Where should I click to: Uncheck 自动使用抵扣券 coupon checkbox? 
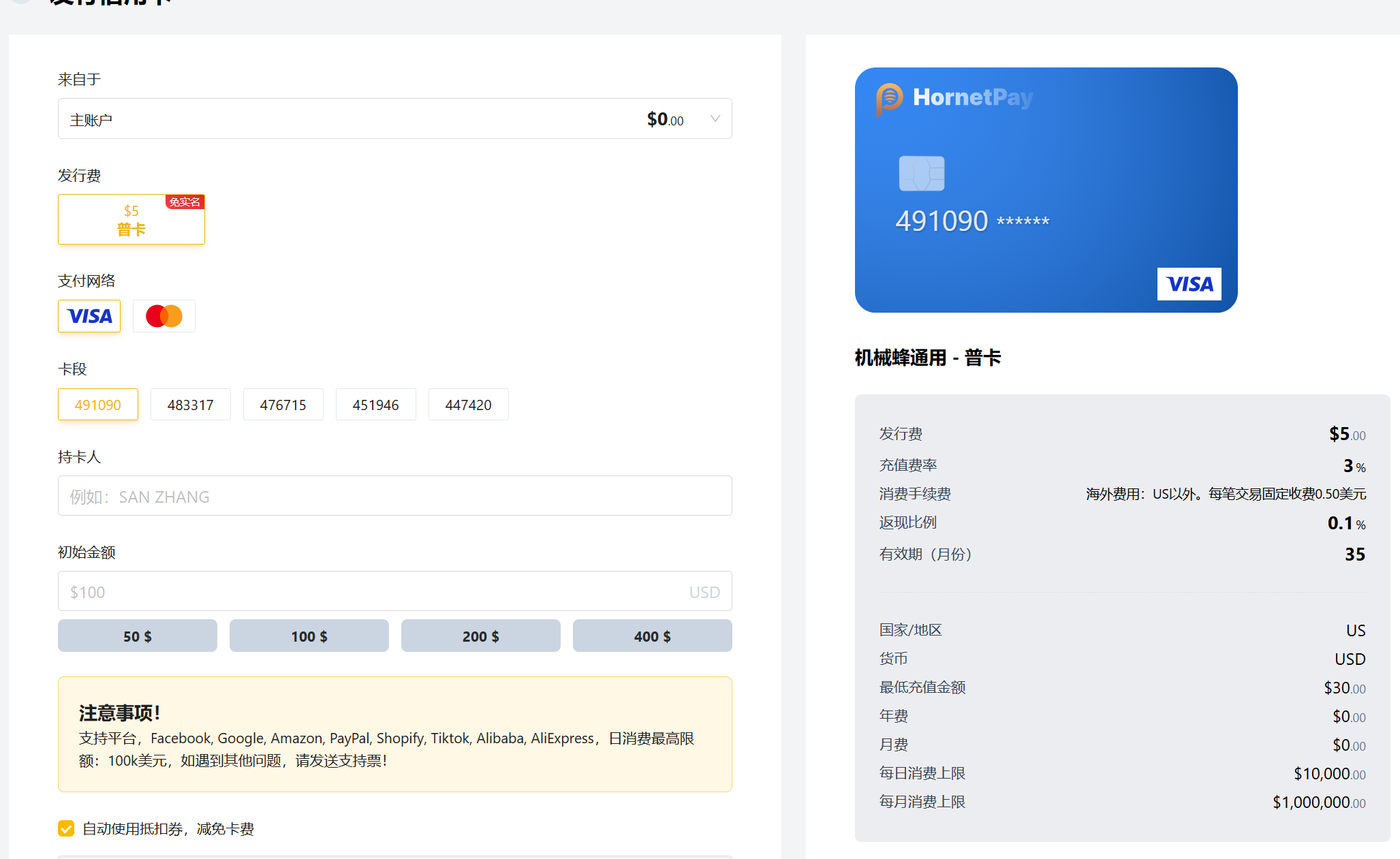[66, 828]
